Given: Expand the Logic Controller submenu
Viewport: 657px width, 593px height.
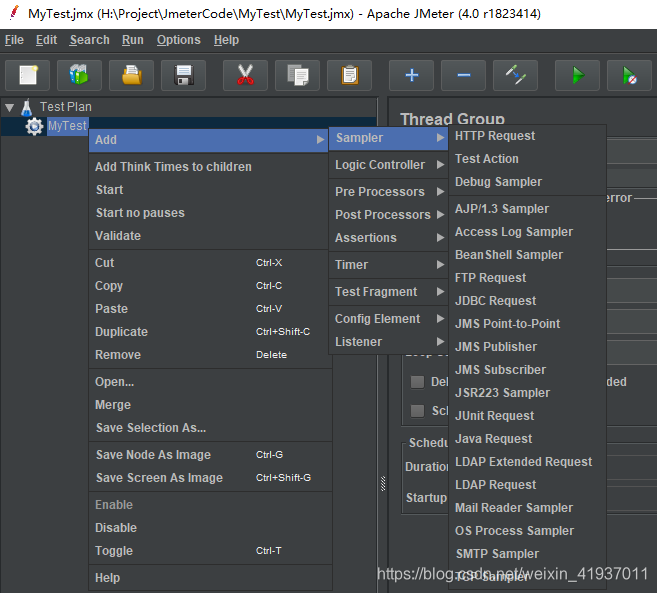Looking at the screenshot, I should 388,165.
